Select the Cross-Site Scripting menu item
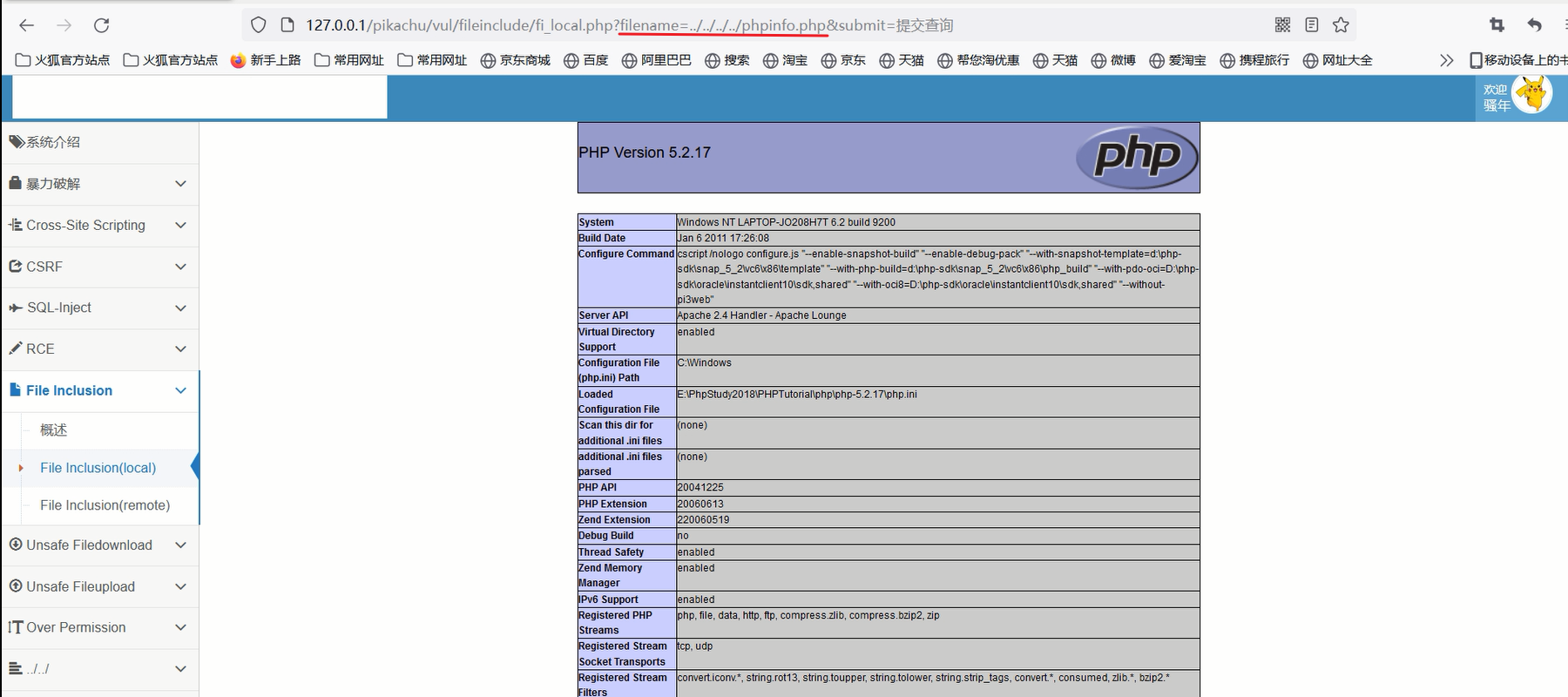 pyautogui.click(x=100, y=225)
